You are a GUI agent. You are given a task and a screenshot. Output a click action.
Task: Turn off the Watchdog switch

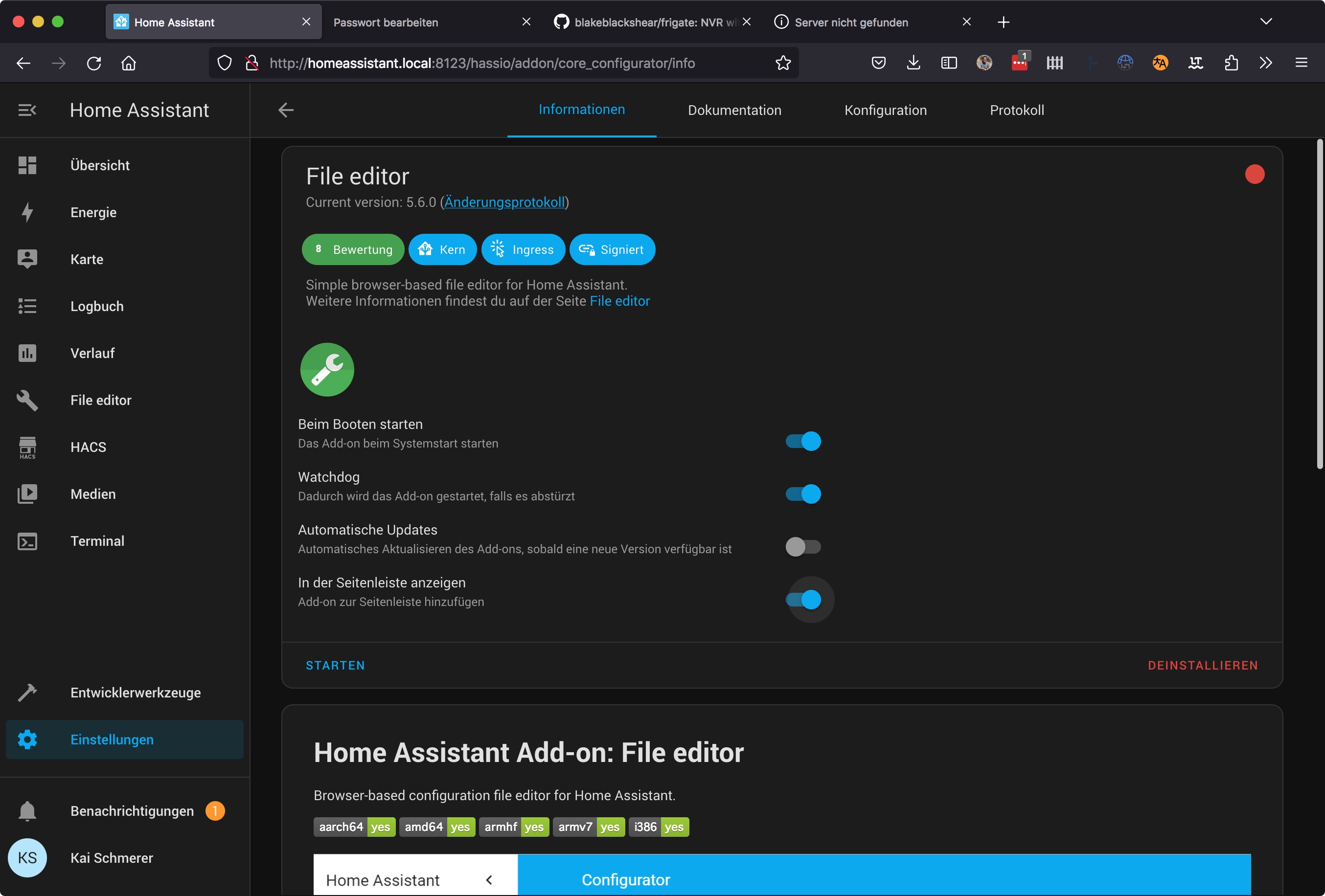click(803, 493)
